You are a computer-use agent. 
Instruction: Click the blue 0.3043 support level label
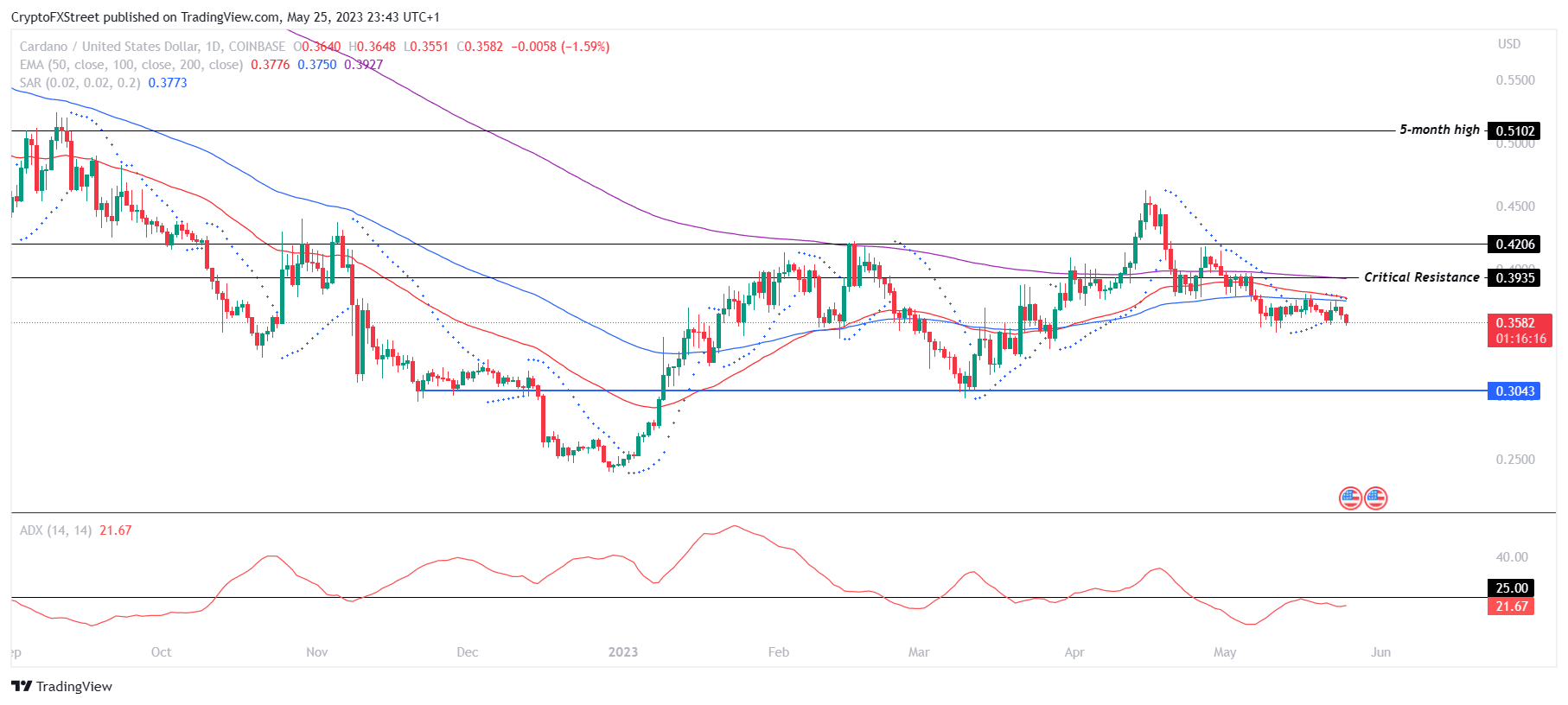point(1515,391)
